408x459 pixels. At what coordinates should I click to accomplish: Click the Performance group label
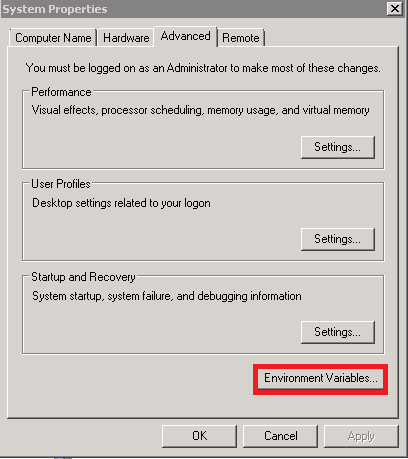point(61,92)
